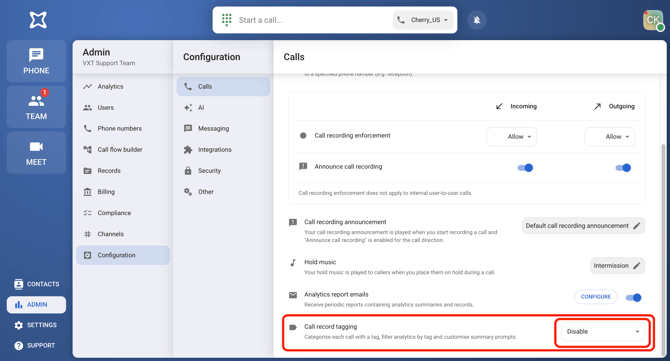
Task: Open Compliance admin page
Action: 123,213
